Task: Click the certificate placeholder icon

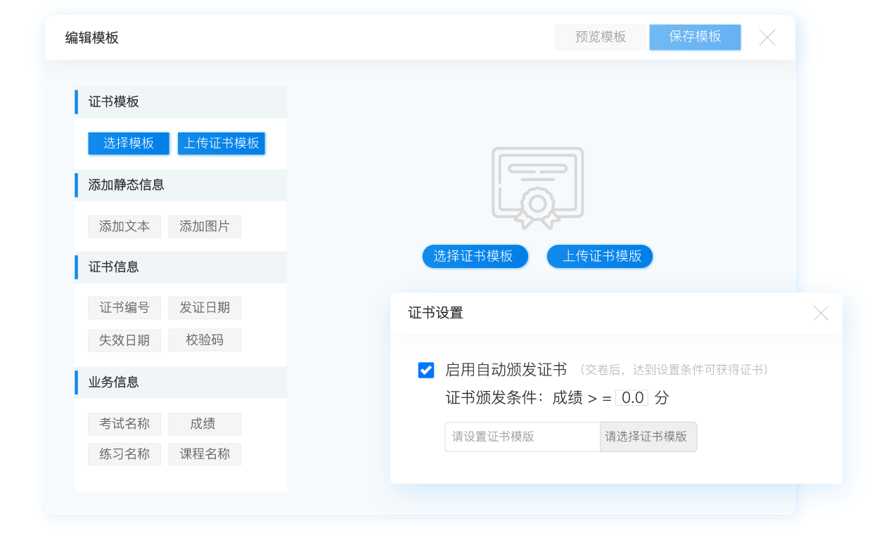Action: (x=537, y=188)
